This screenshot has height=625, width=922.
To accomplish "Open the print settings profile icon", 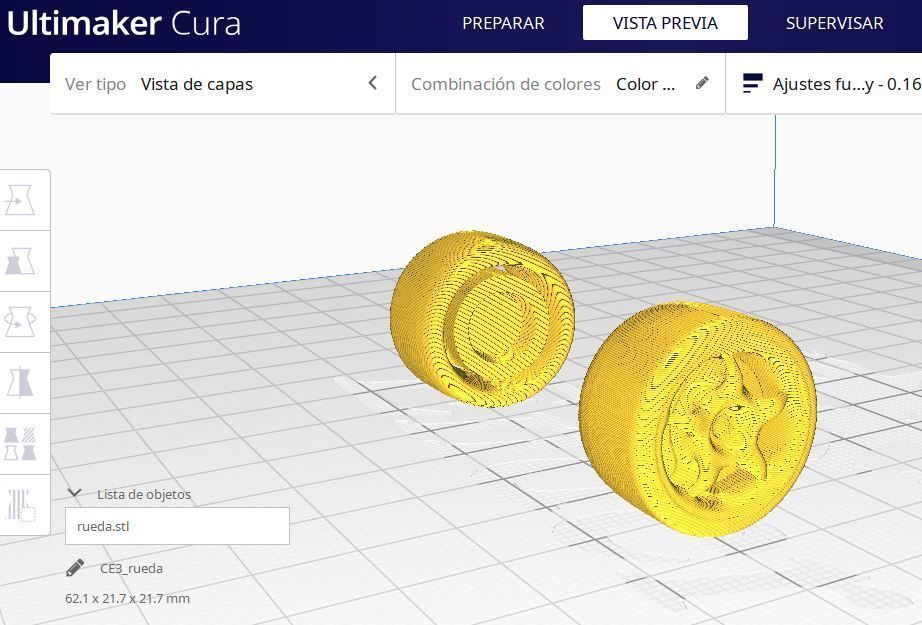I will pyautogui.click(x=753, y=83).
